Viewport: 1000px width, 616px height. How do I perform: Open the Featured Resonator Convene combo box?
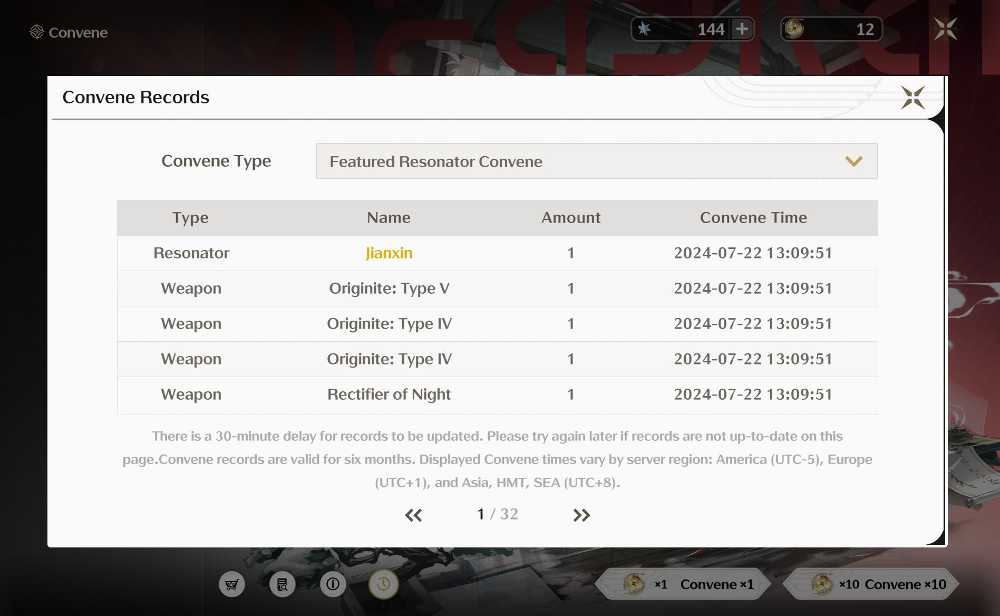[596, 161]
